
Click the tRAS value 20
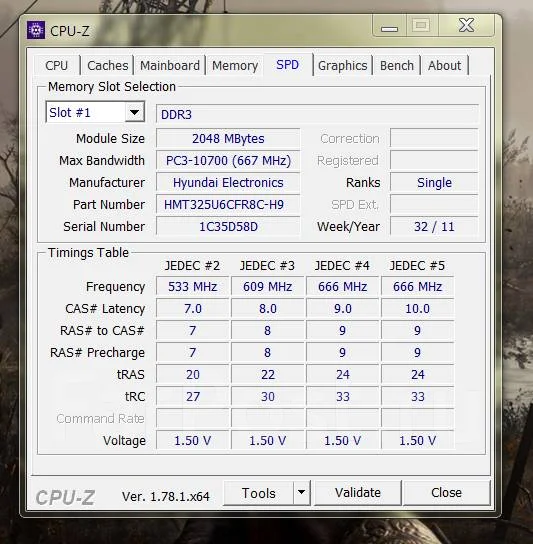[193, 374]
